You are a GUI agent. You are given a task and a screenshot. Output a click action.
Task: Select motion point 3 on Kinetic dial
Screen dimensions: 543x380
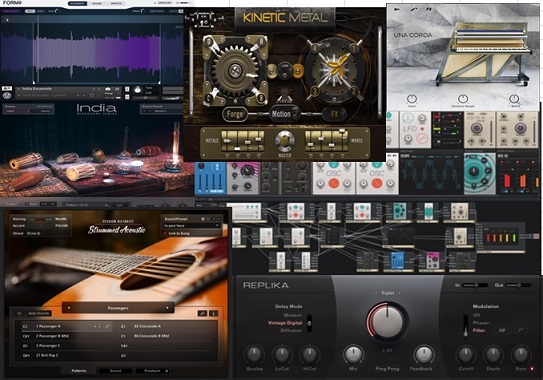[315, 91]
